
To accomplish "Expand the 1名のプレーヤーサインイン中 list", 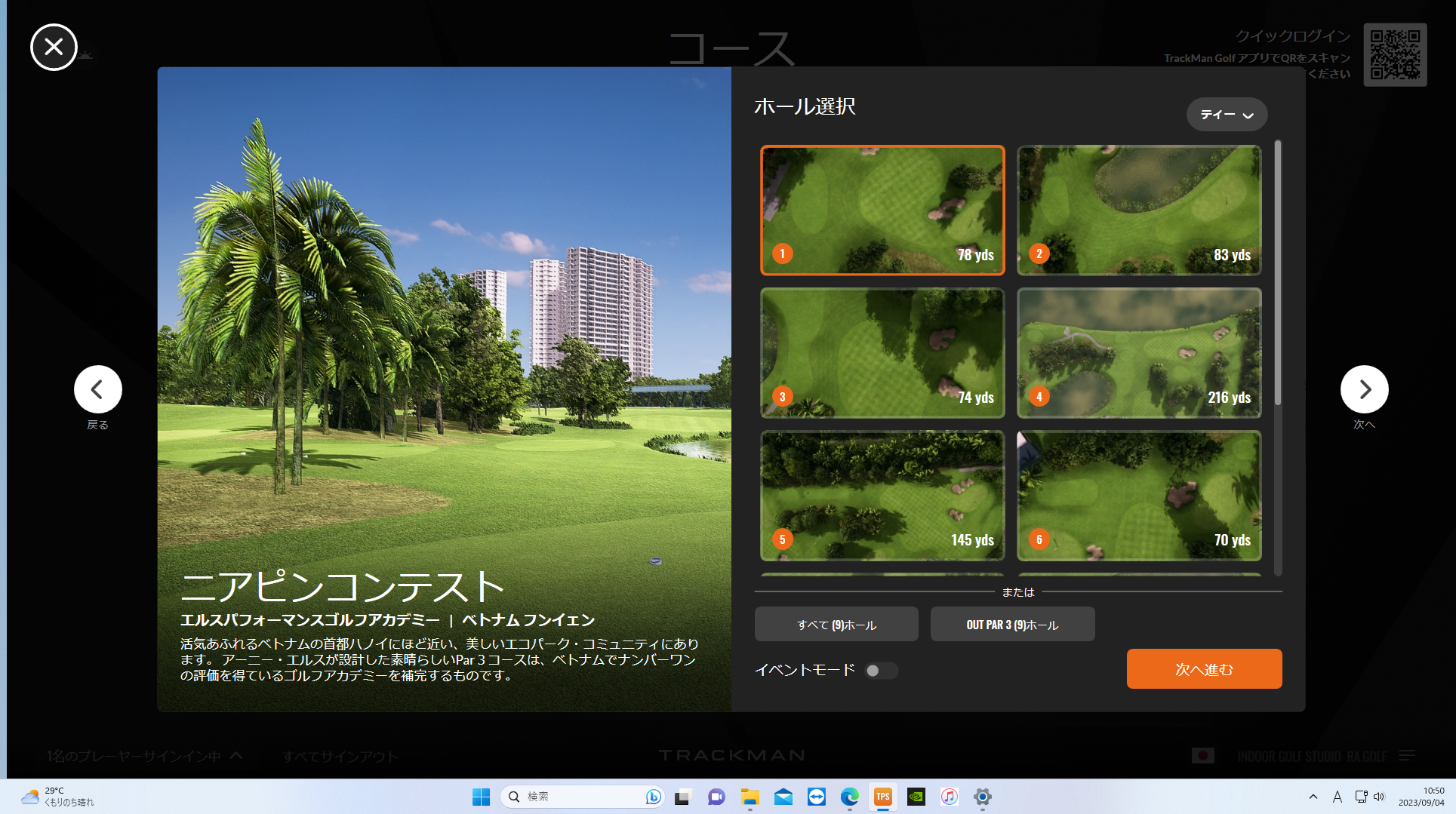I will coord(144,756).
